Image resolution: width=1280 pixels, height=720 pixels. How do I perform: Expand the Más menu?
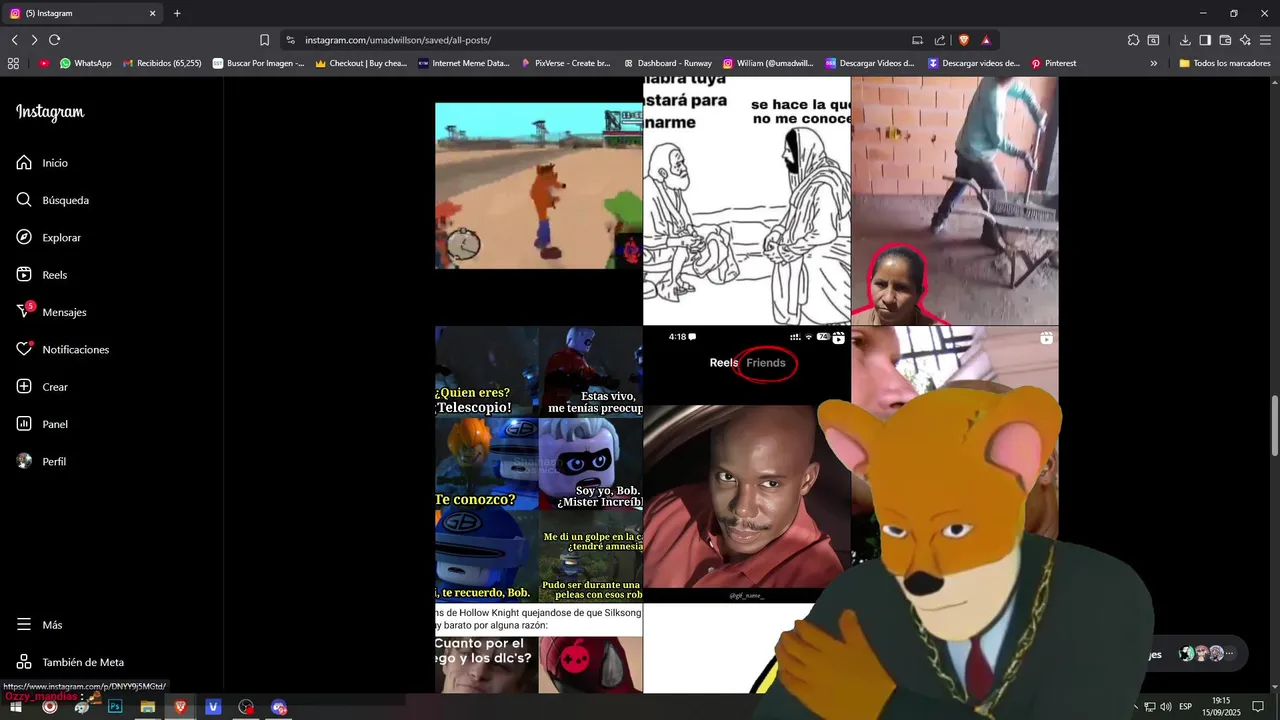(39, 625)
